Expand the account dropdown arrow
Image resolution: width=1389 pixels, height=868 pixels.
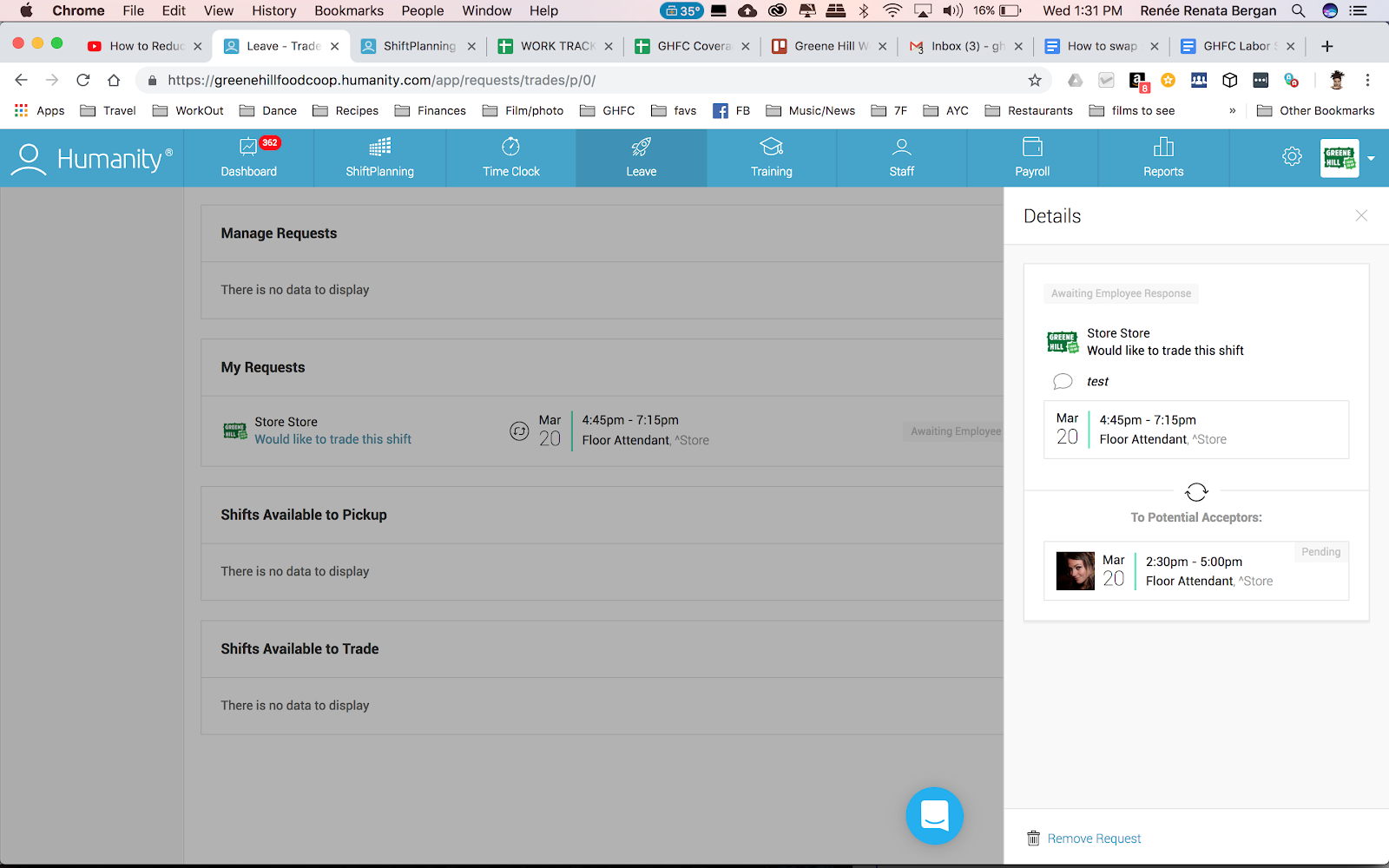click(x=1372, y=159)
